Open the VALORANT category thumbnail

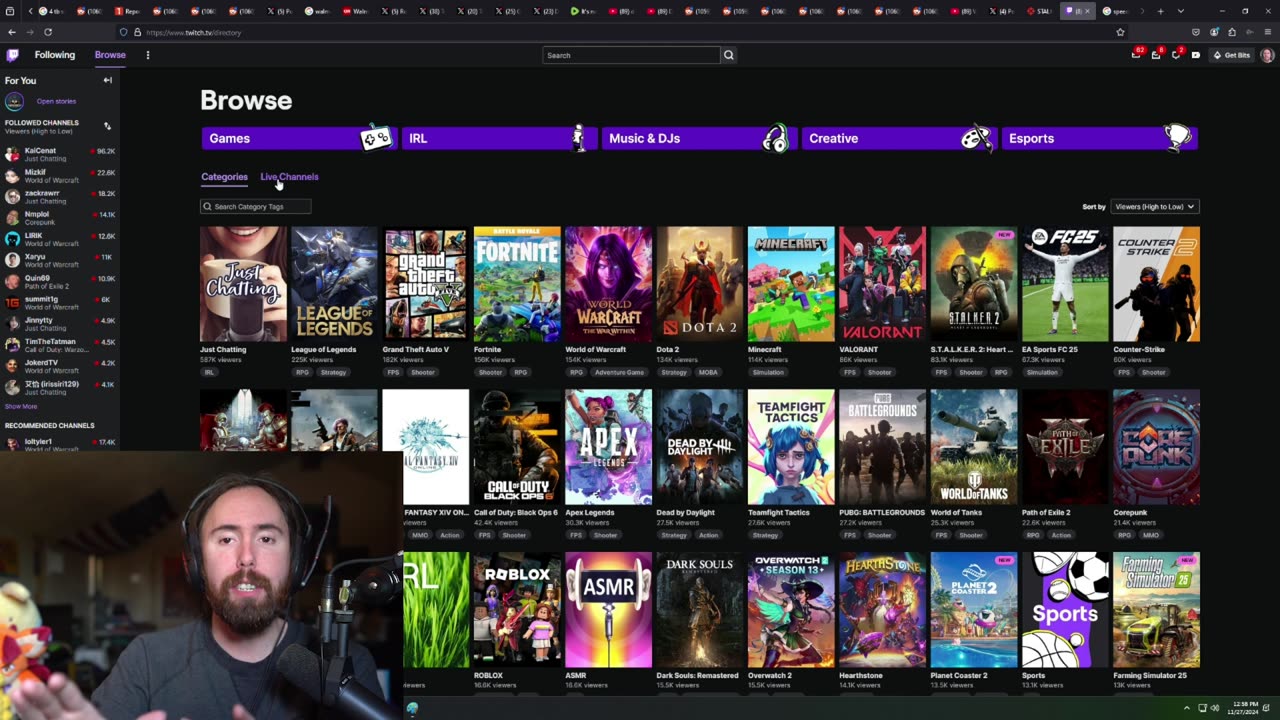882,284
